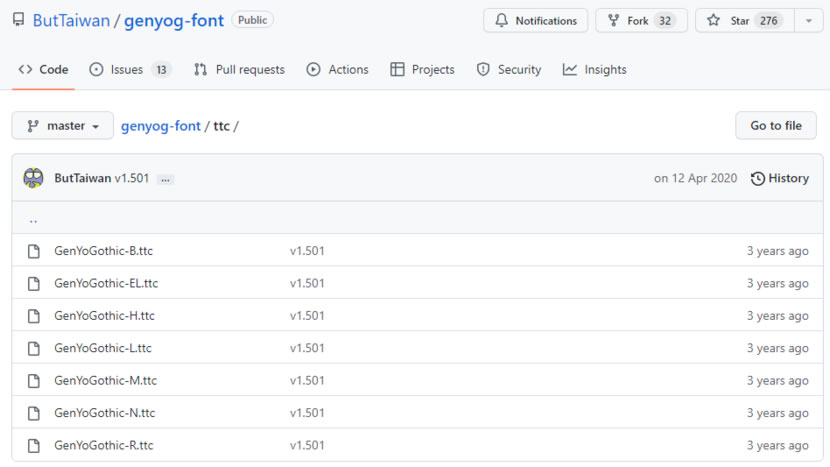Open v1.501 commit for GenYoGothic-R.ttc
This screenshot has height=467, width=830.
click(x=307, y=445)
